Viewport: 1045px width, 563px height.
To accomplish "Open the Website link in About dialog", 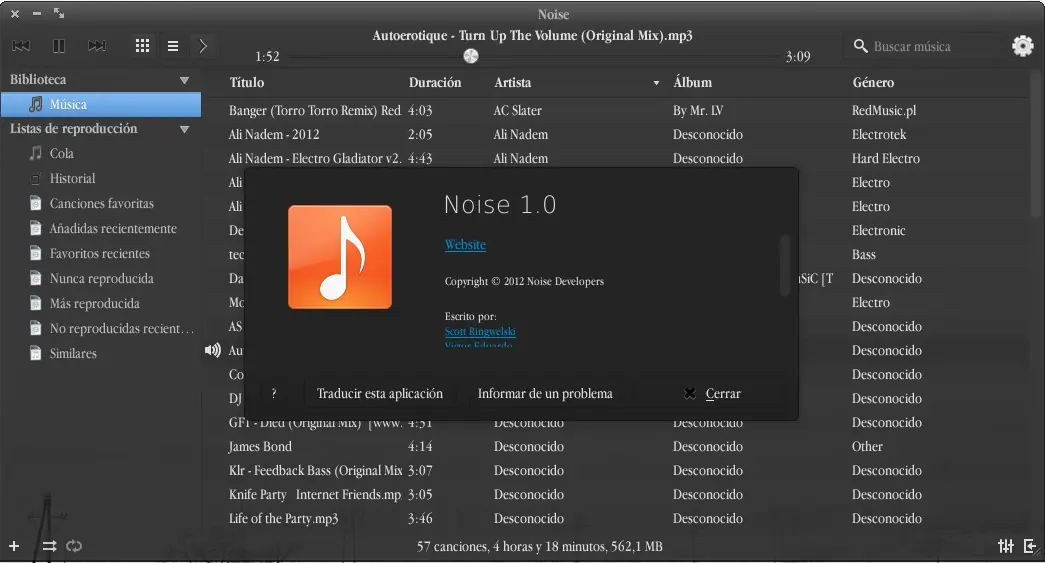I will point(465,245).
